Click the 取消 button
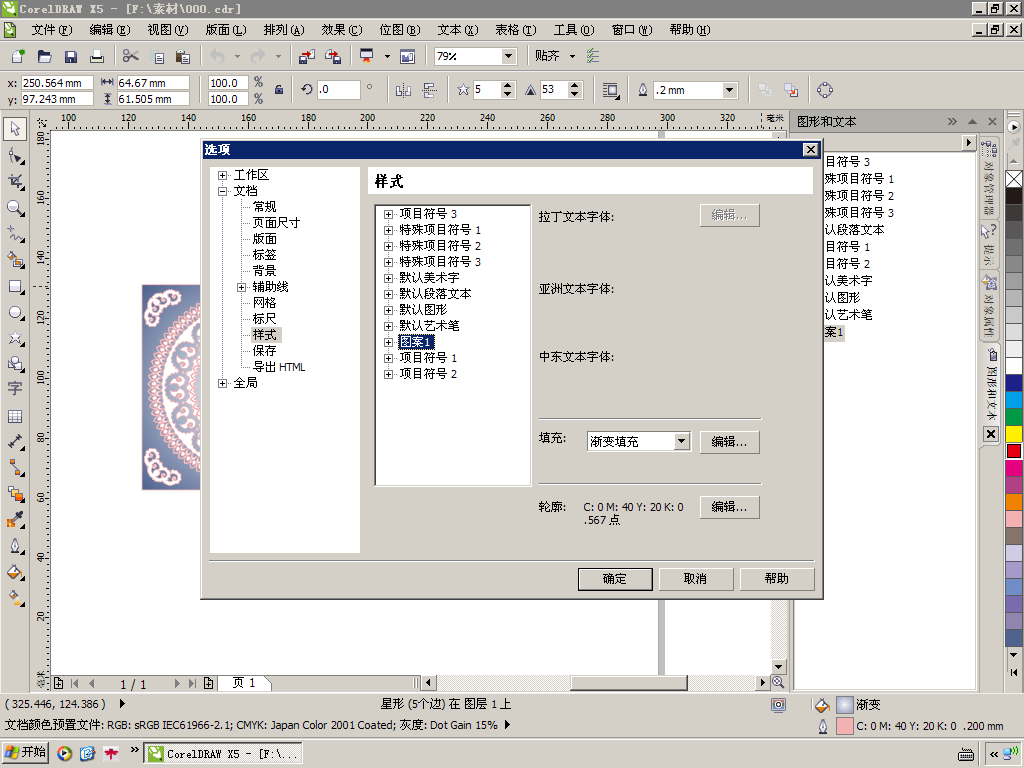Image resolution: width=1024 pixels, height=768 pixels. click(x=696, y=579)
